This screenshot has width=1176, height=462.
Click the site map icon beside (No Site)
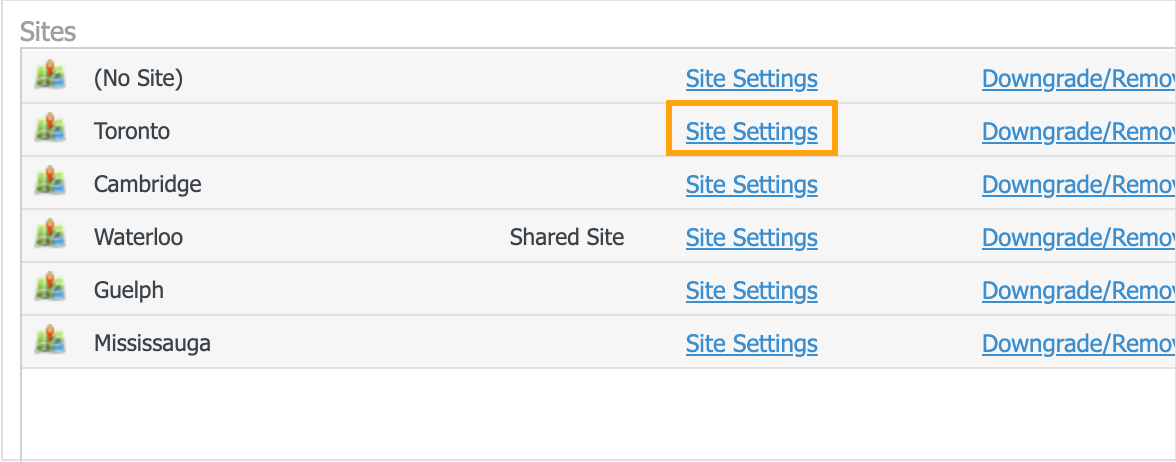[50, 76]
